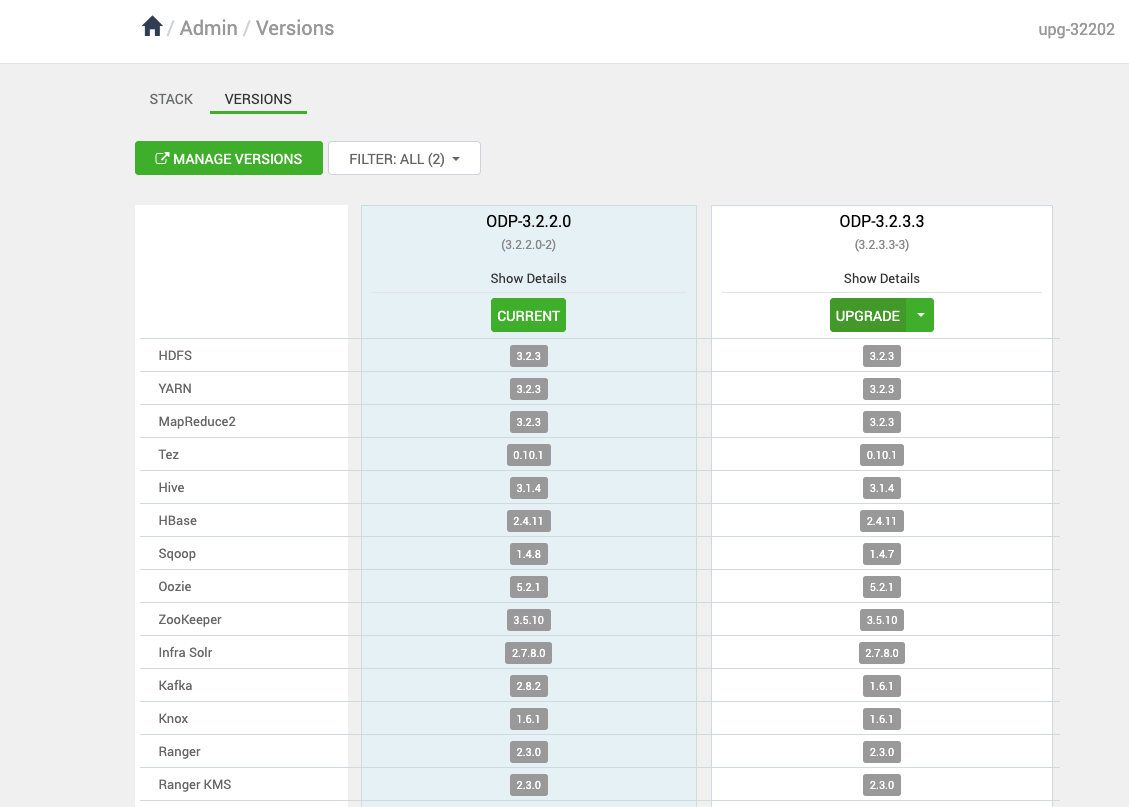Screen dimensions: 1129x807
Task: Click the UPGRADE button for ODP-3.2.3.3
Action: click(867, 315)
